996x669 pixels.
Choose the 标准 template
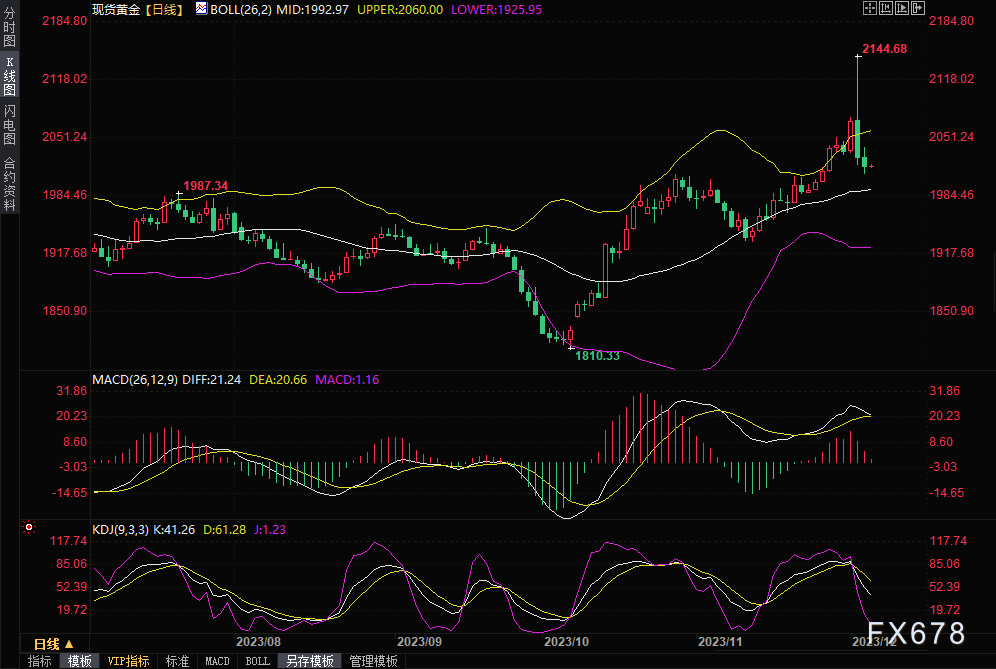pos(177,661)
